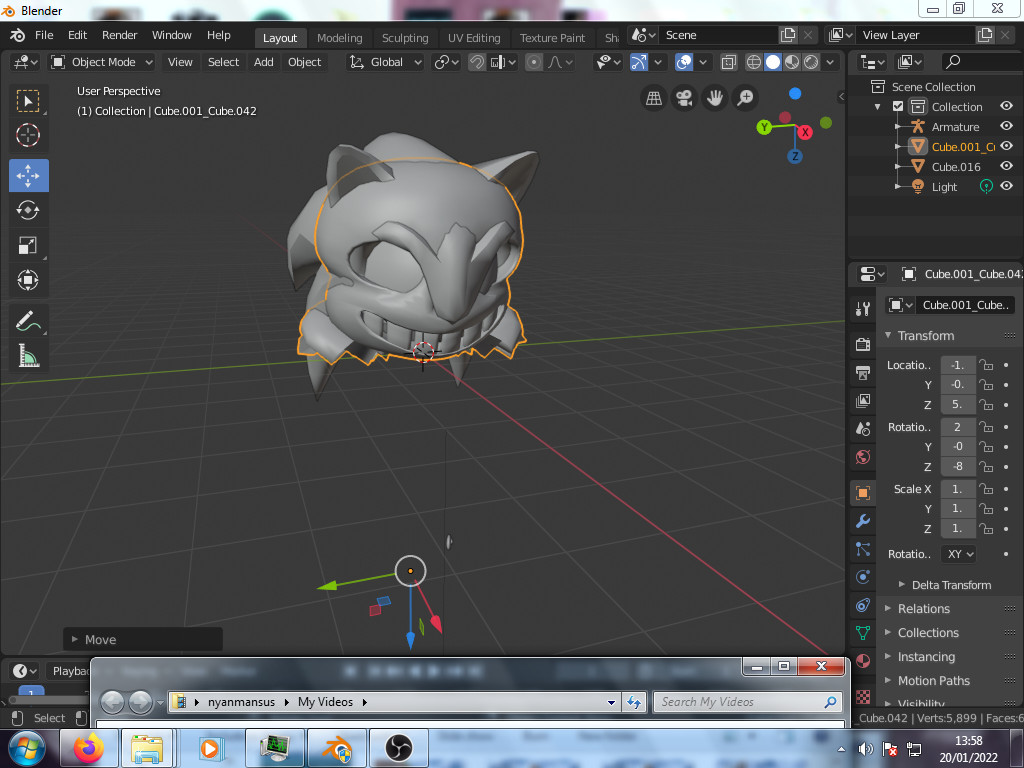This screenshot has width=1024, height=768.
Task: Hide the Light object in the outliner
Action: pos(1007,186)
